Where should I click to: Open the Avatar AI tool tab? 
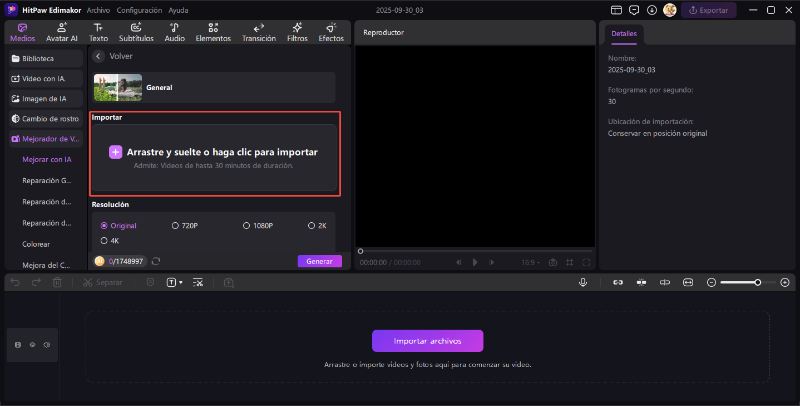(61, 32)
